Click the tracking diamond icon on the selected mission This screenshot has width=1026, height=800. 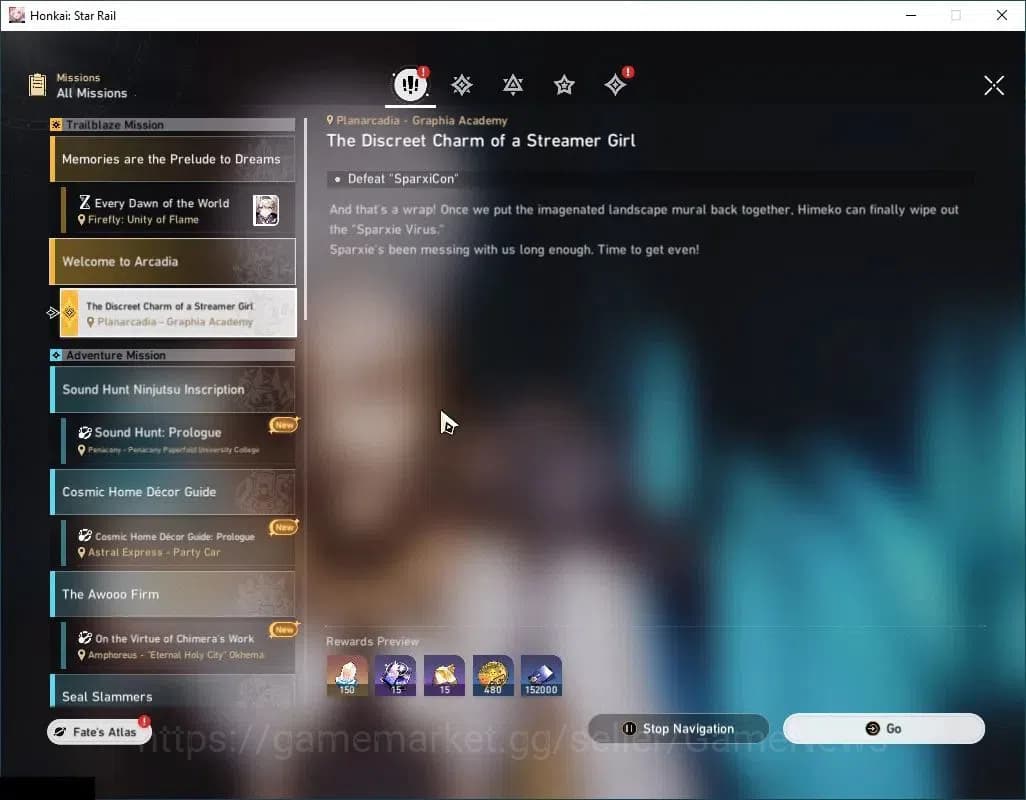(69, 313)
